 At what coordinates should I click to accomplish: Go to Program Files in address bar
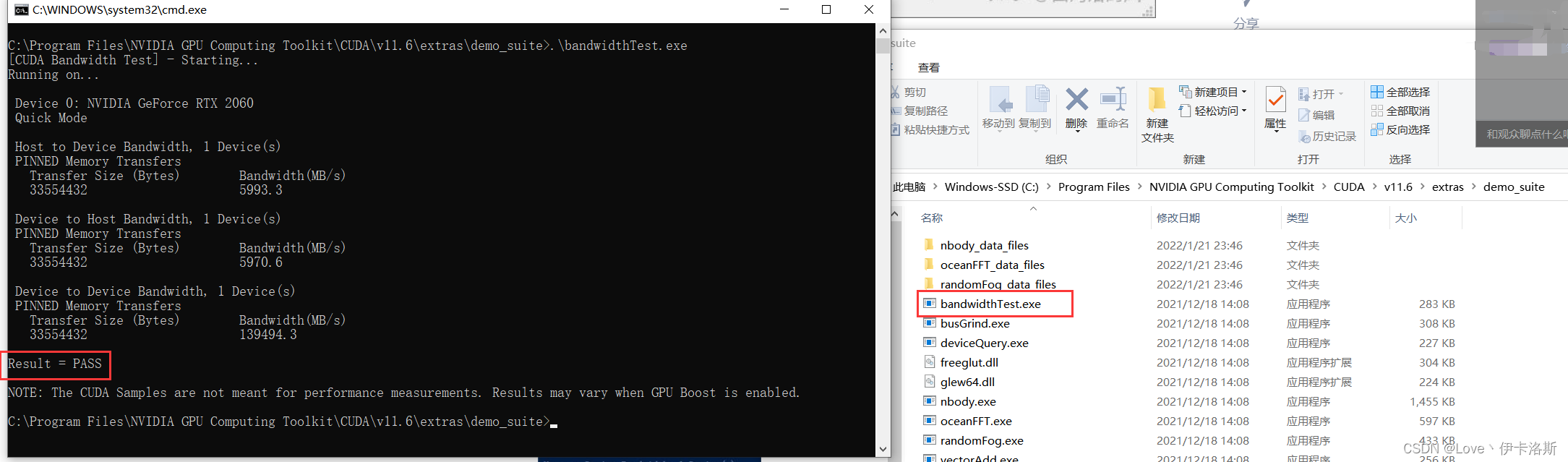[1094, 187]
